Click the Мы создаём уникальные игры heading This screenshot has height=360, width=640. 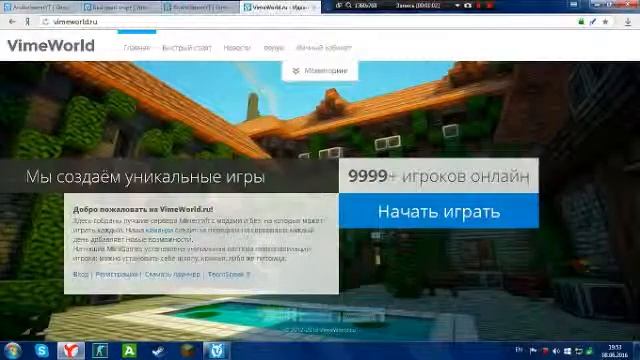pos(145,177)
